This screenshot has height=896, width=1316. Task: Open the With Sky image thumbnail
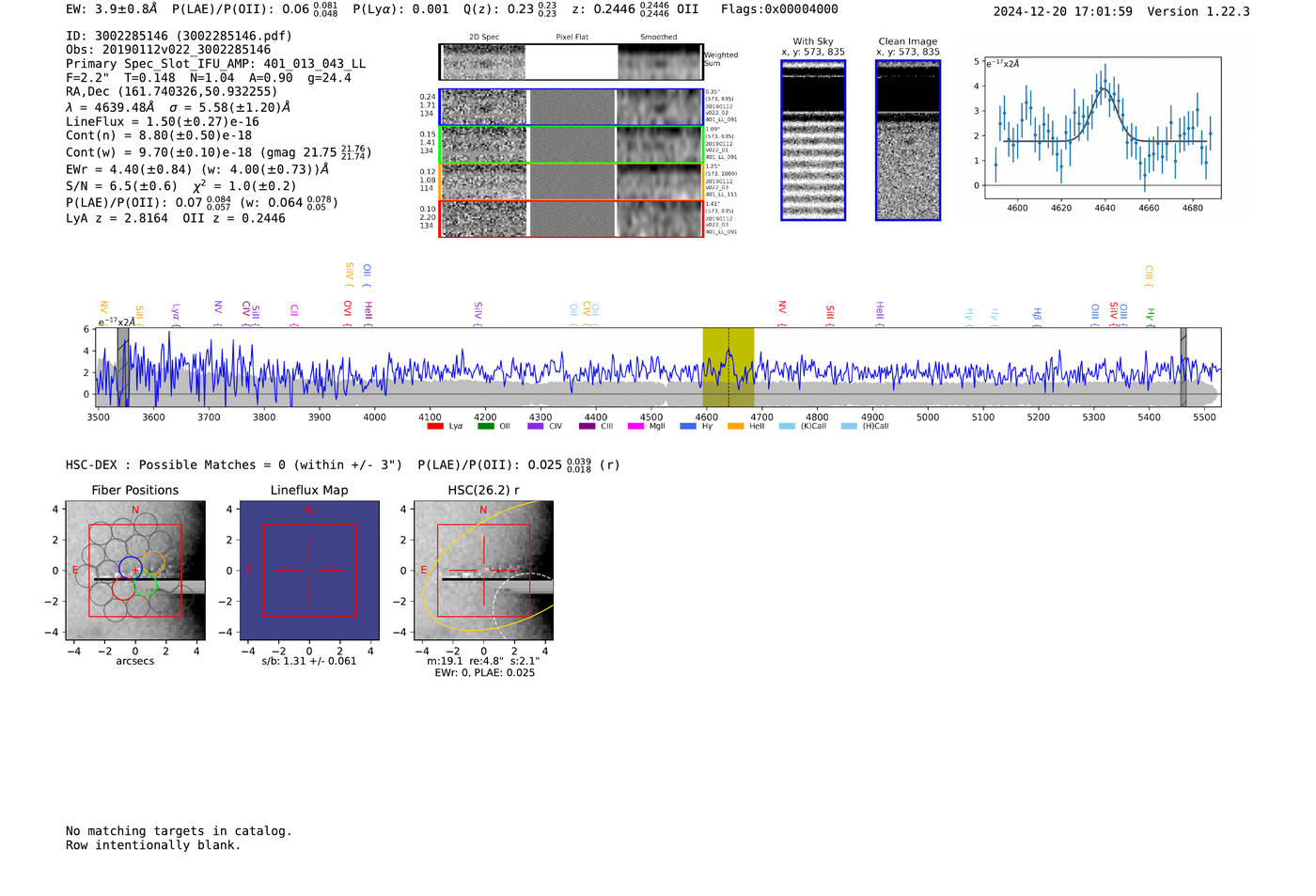click(x=813, y=141)
